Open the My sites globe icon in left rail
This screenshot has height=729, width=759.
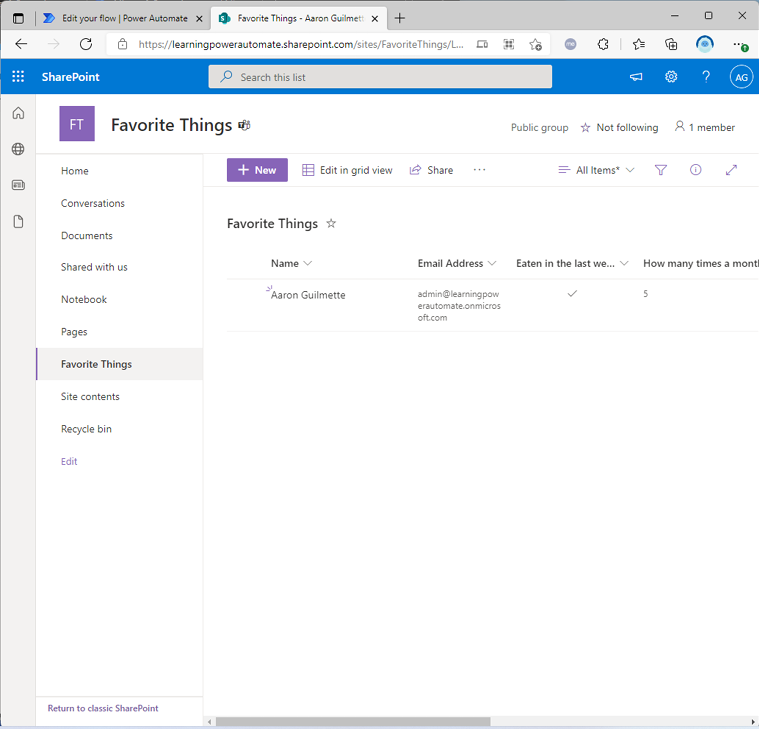(18, 149)
